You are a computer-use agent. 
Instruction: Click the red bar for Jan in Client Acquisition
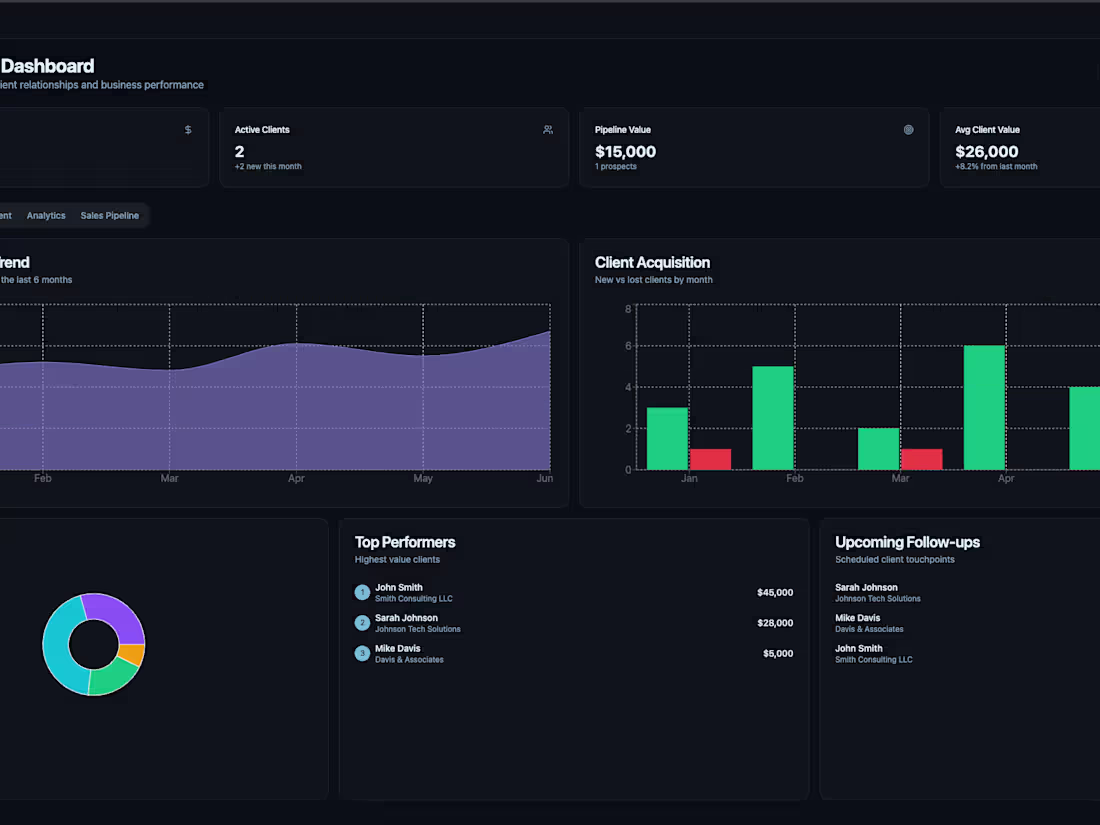(x=711, y=460)
